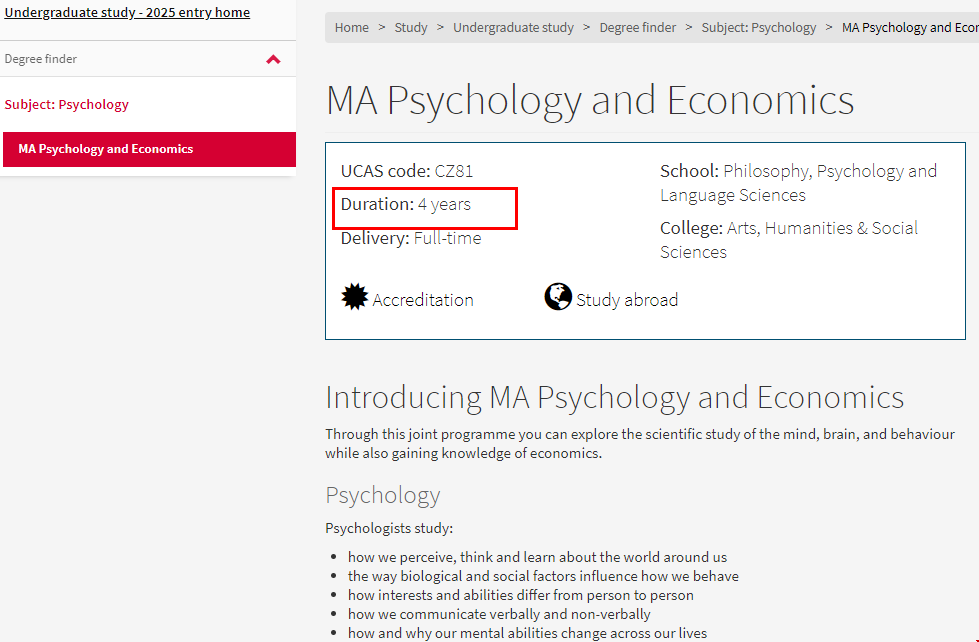This screenshot has height=642, width=979.
Task: Navigate to Undergraduate study breadcrumb
Action: 513,27
